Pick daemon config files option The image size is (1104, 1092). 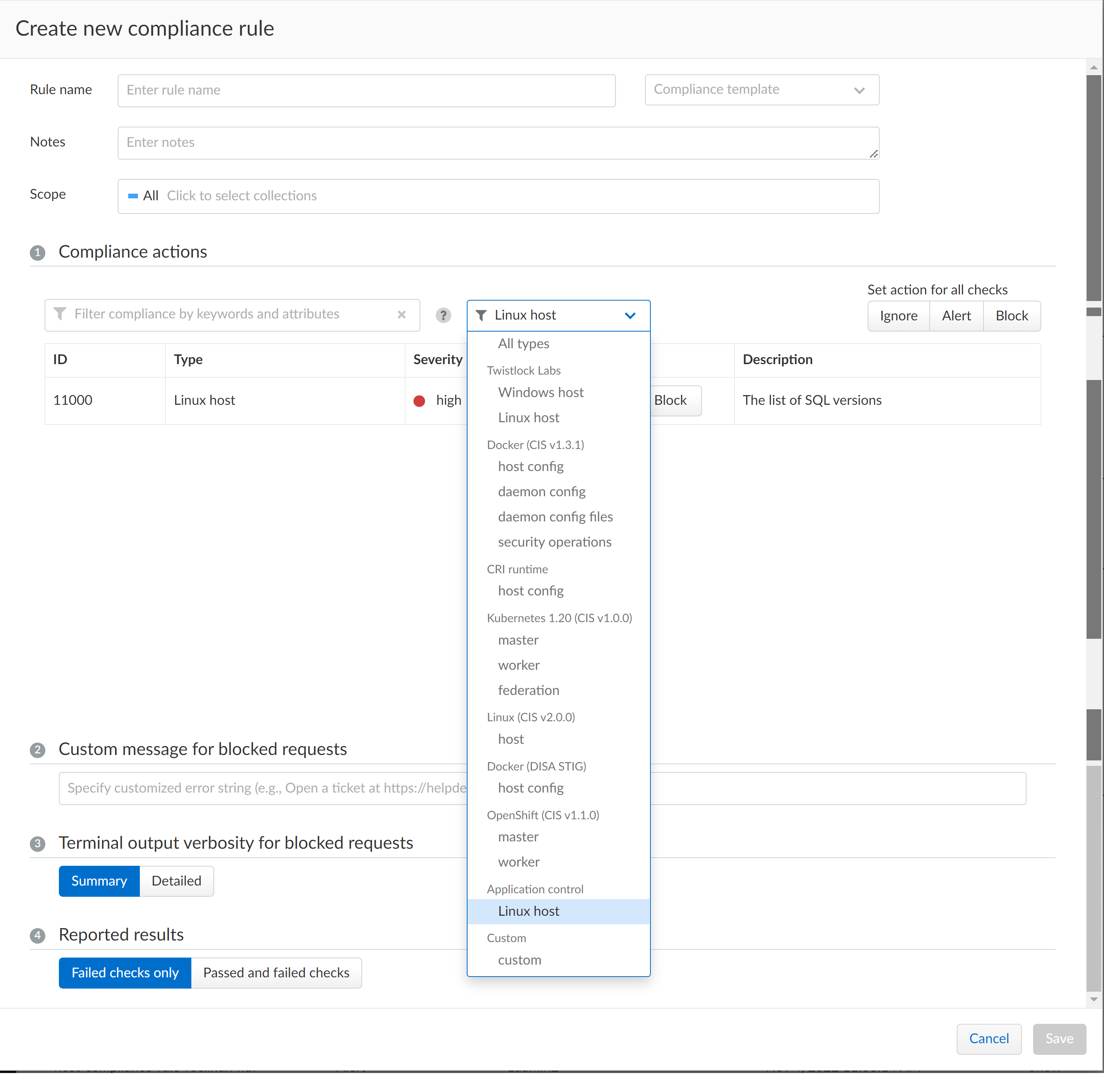[558, 517]
